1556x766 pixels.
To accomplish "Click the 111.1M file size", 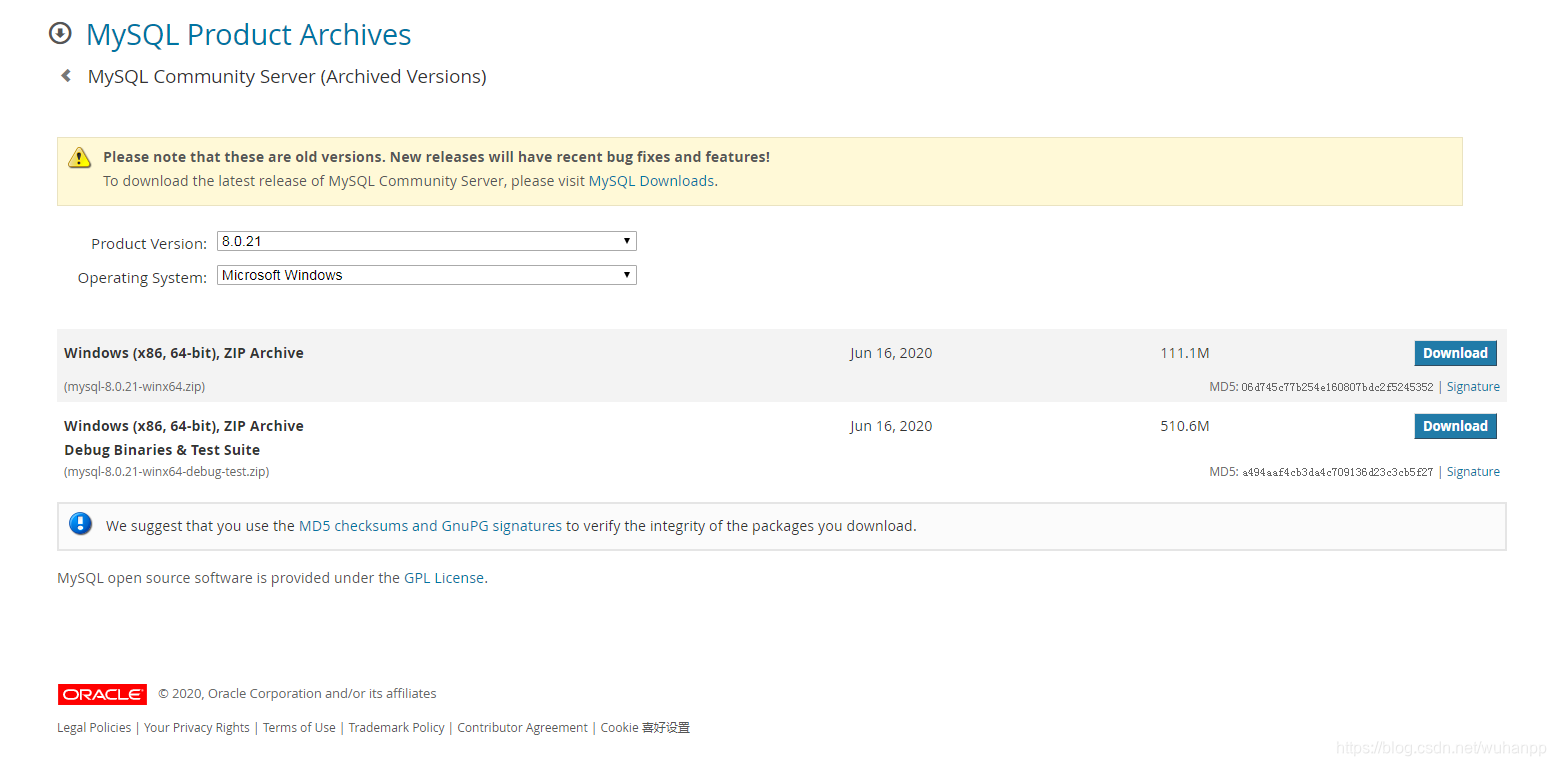I will 1185,353.
